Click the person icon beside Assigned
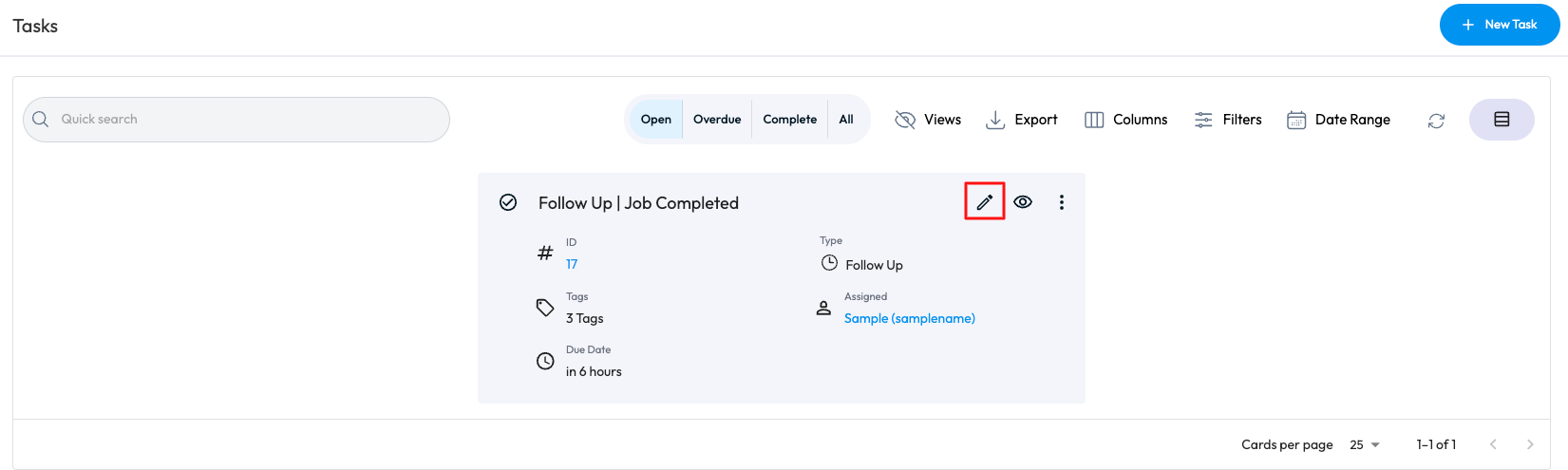1568x470 pixels. [823, 308]
